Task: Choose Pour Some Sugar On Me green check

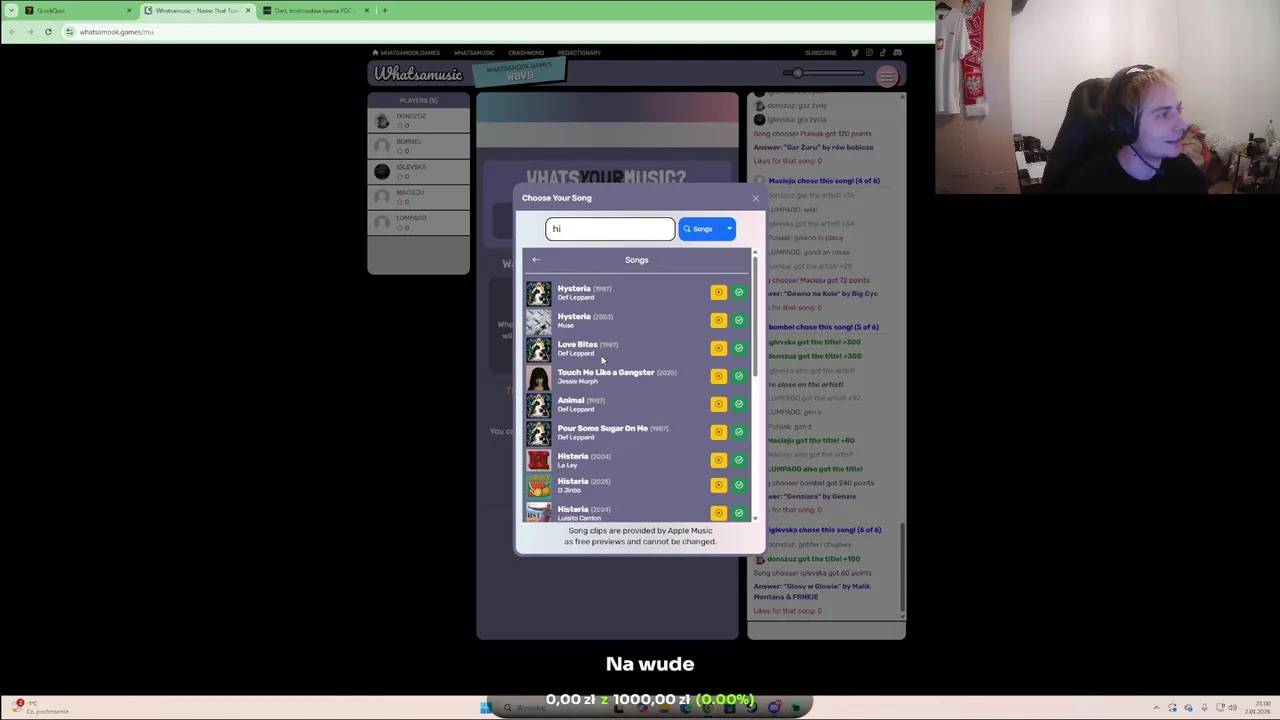Action: point(739,432)
